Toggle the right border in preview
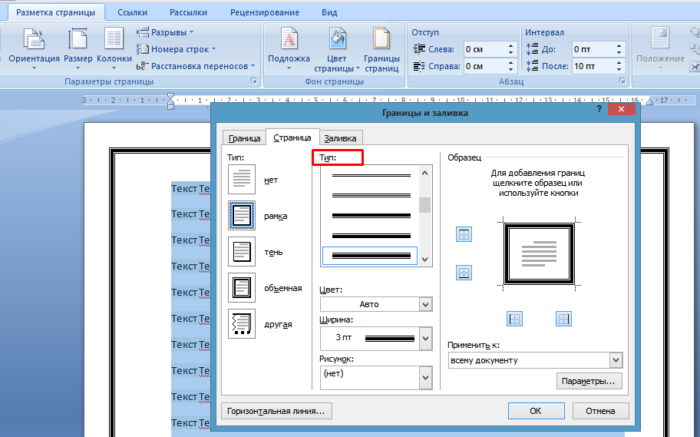Viewport: 700px width, 437px height. (x=563, y=319)
